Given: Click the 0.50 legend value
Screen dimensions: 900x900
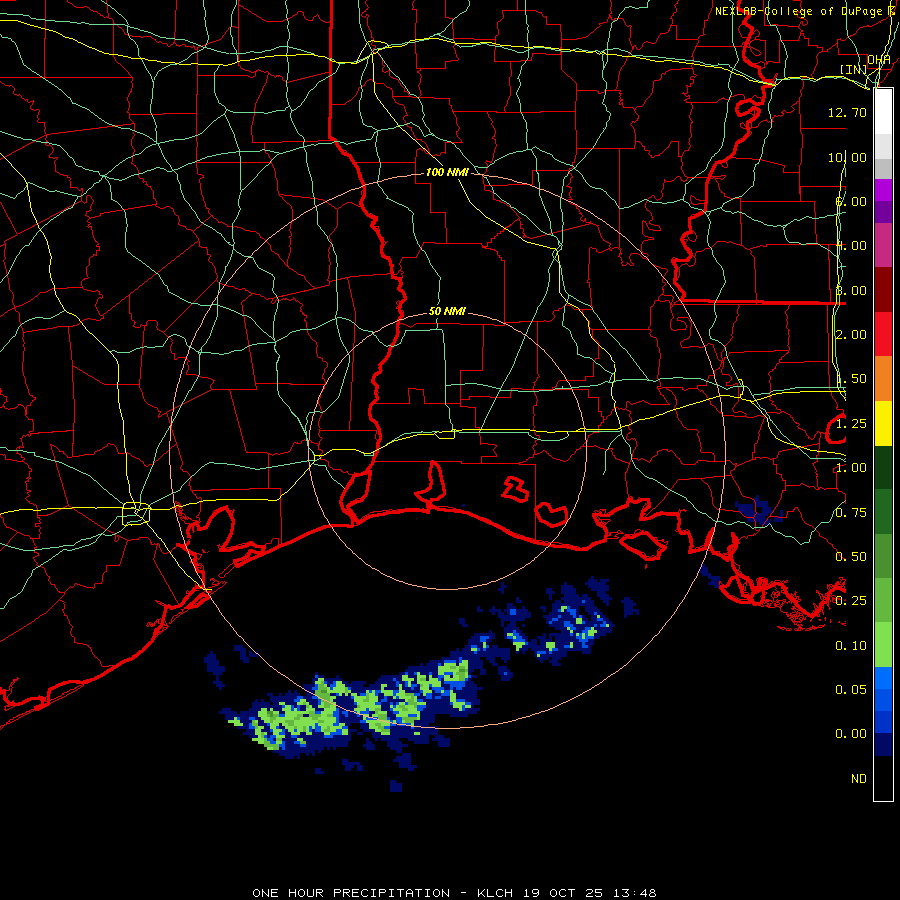Looking at the screenshot, I should pos(851,557).
